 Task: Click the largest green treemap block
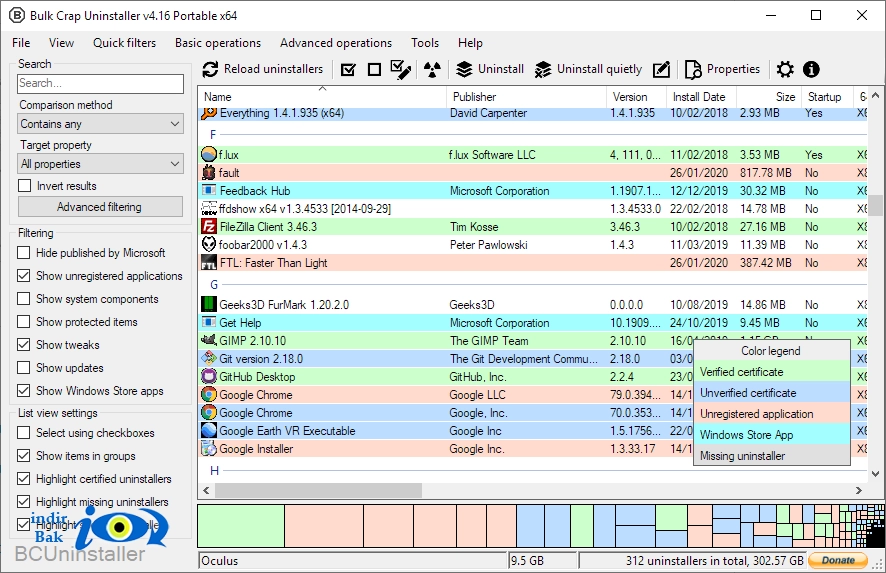pyautogui.click(x=241, y=526)
